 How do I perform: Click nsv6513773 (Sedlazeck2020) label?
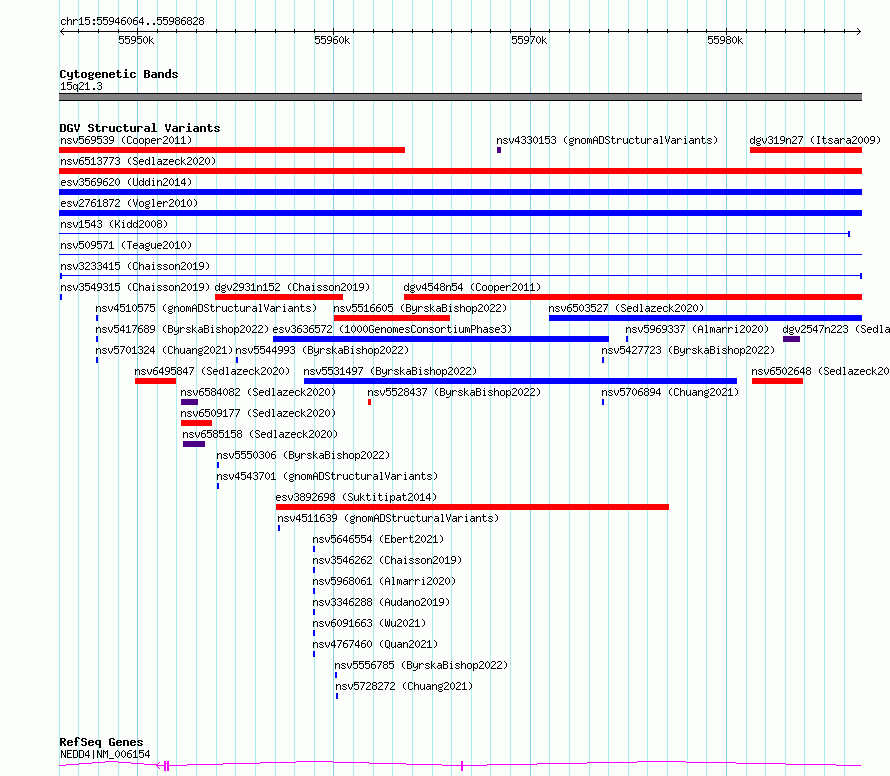tap(138, 161)
